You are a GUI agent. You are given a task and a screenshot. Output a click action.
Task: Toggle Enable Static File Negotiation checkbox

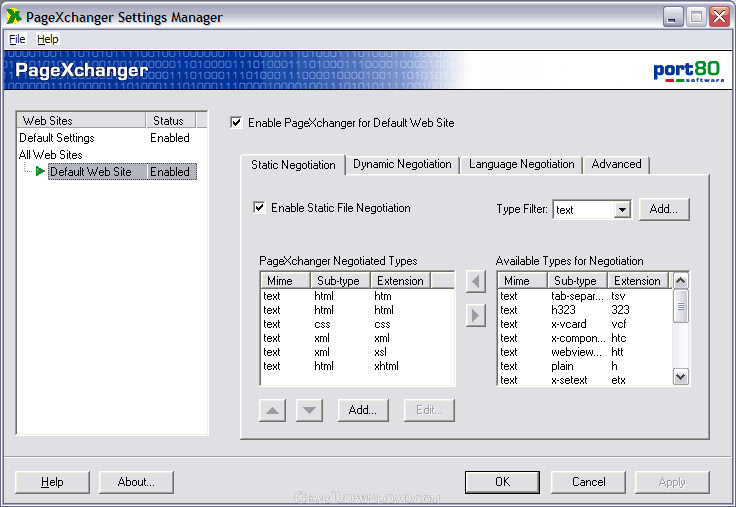tap(259, 207)
